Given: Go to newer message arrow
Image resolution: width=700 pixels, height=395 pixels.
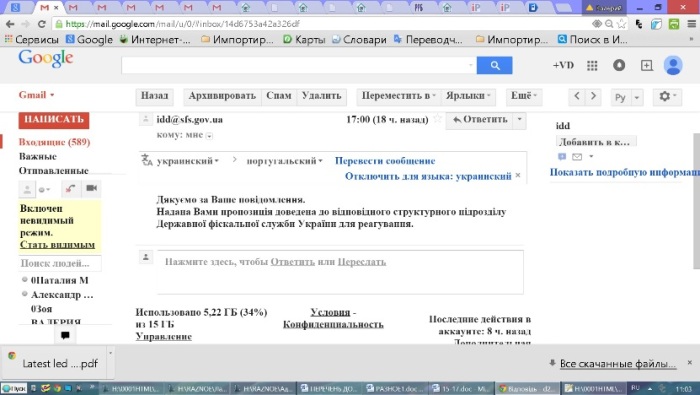Looking at the screenshot, I should (x=577, y=96).
